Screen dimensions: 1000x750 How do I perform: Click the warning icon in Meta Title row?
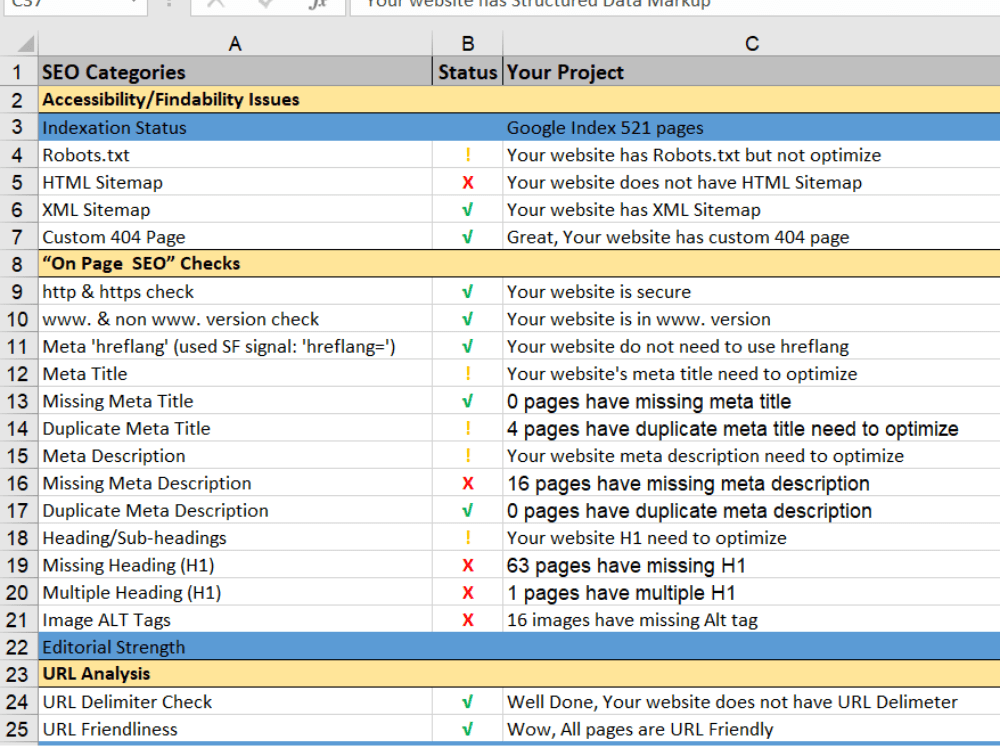pos(467,374)
